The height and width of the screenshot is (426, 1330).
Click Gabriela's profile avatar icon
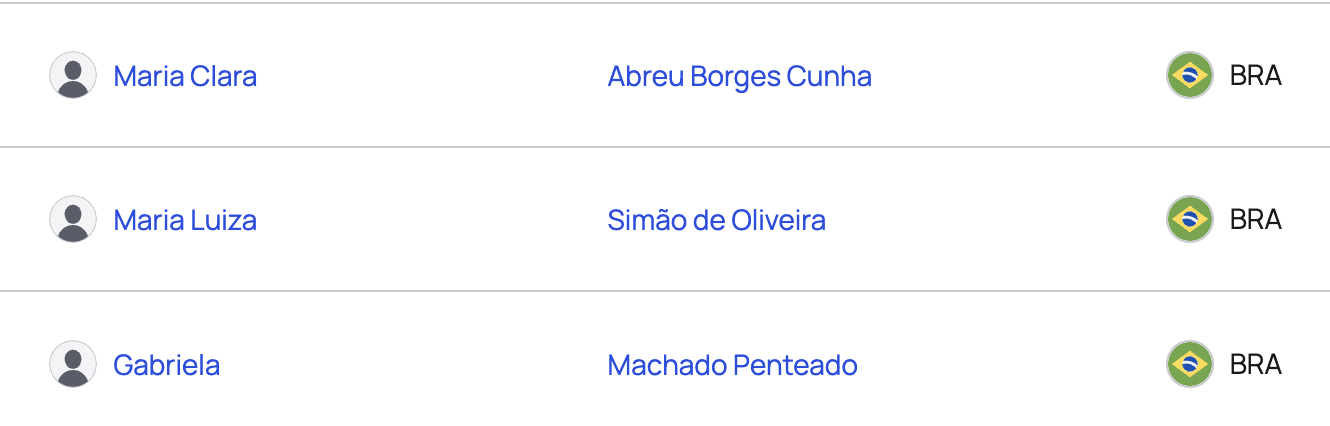(73, 364)
